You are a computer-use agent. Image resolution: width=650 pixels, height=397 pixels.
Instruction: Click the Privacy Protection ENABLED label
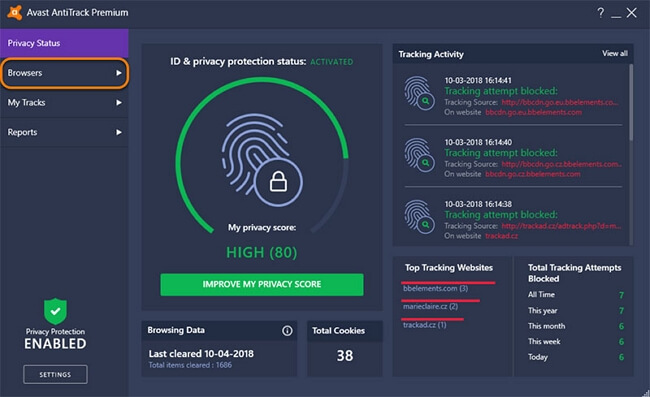pyautogui.click(x=55, y=339)
